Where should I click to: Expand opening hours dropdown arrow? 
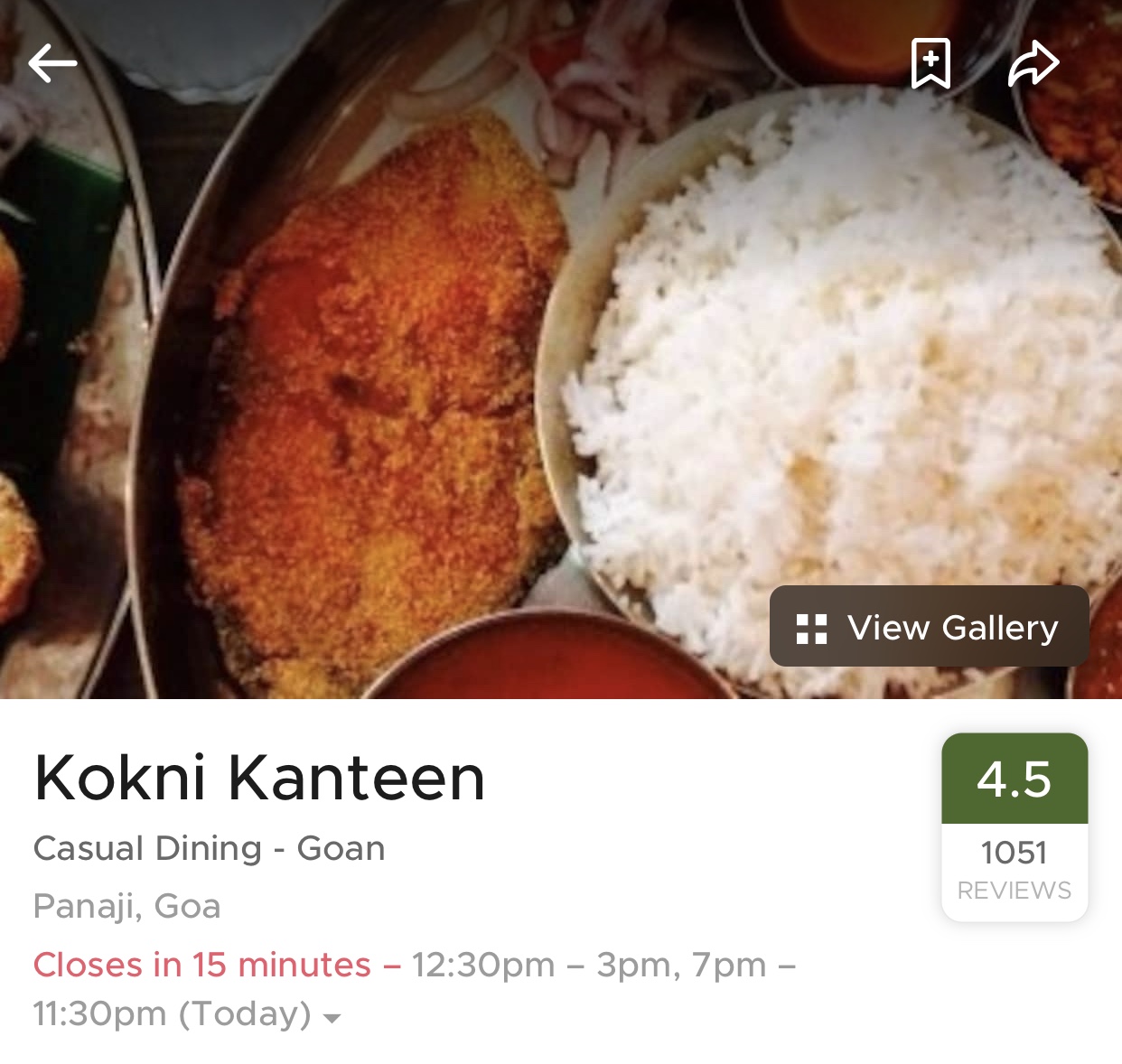[x=332, y=1018]
